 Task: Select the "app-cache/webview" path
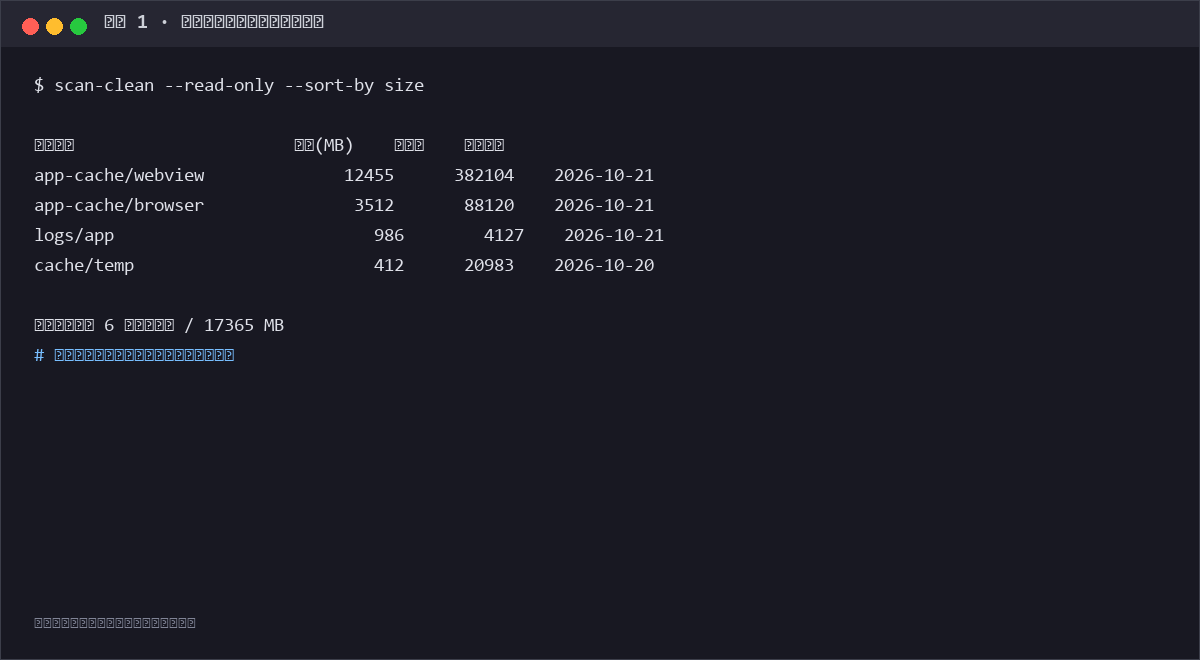(119, 175)
